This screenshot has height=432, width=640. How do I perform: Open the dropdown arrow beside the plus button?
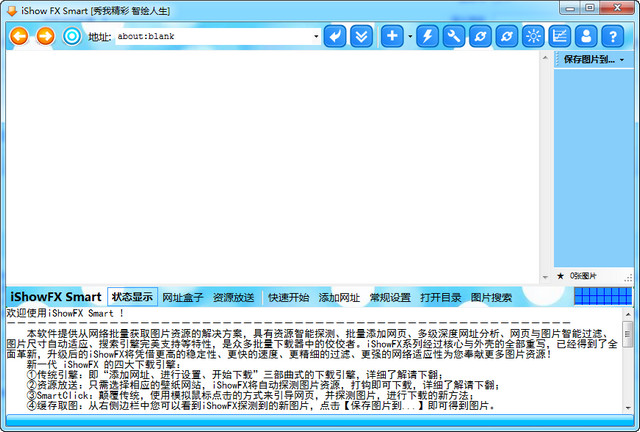point(410,36)
